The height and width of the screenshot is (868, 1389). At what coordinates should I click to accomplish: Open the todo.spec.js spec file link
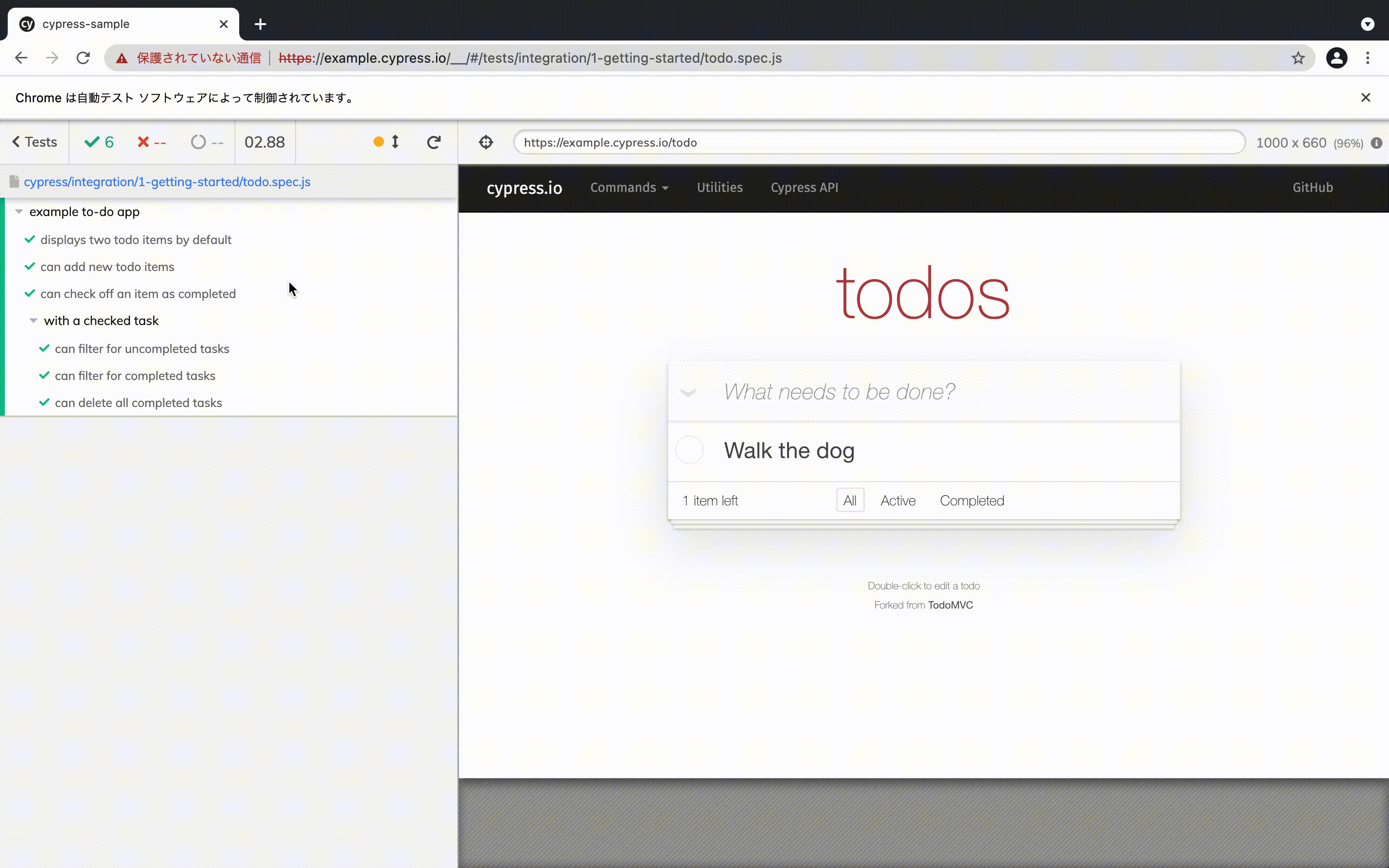[x=167, y=182]
